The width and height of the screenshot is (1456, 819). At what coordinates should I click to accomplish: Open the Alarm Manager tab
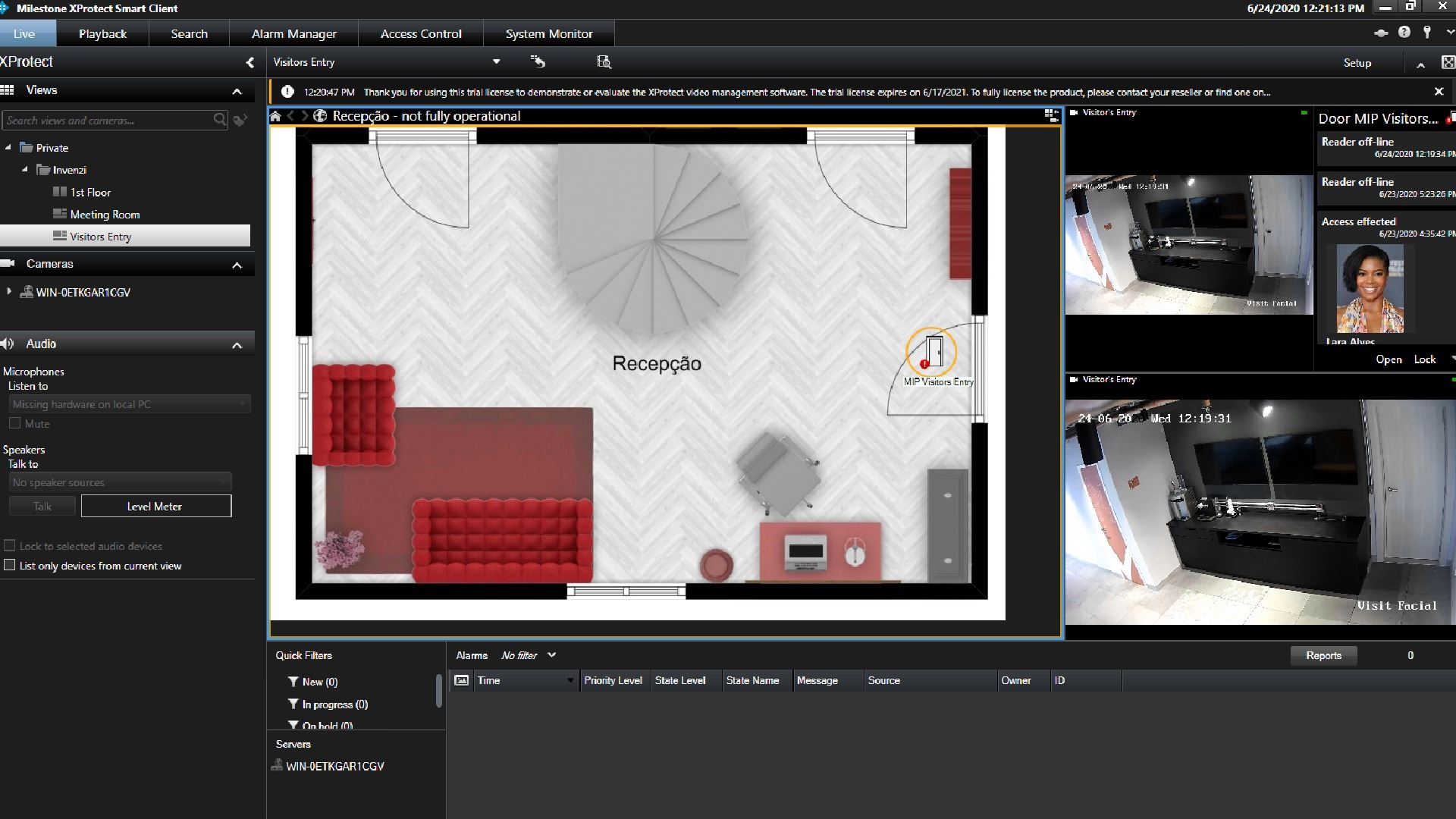coord(293,33)
